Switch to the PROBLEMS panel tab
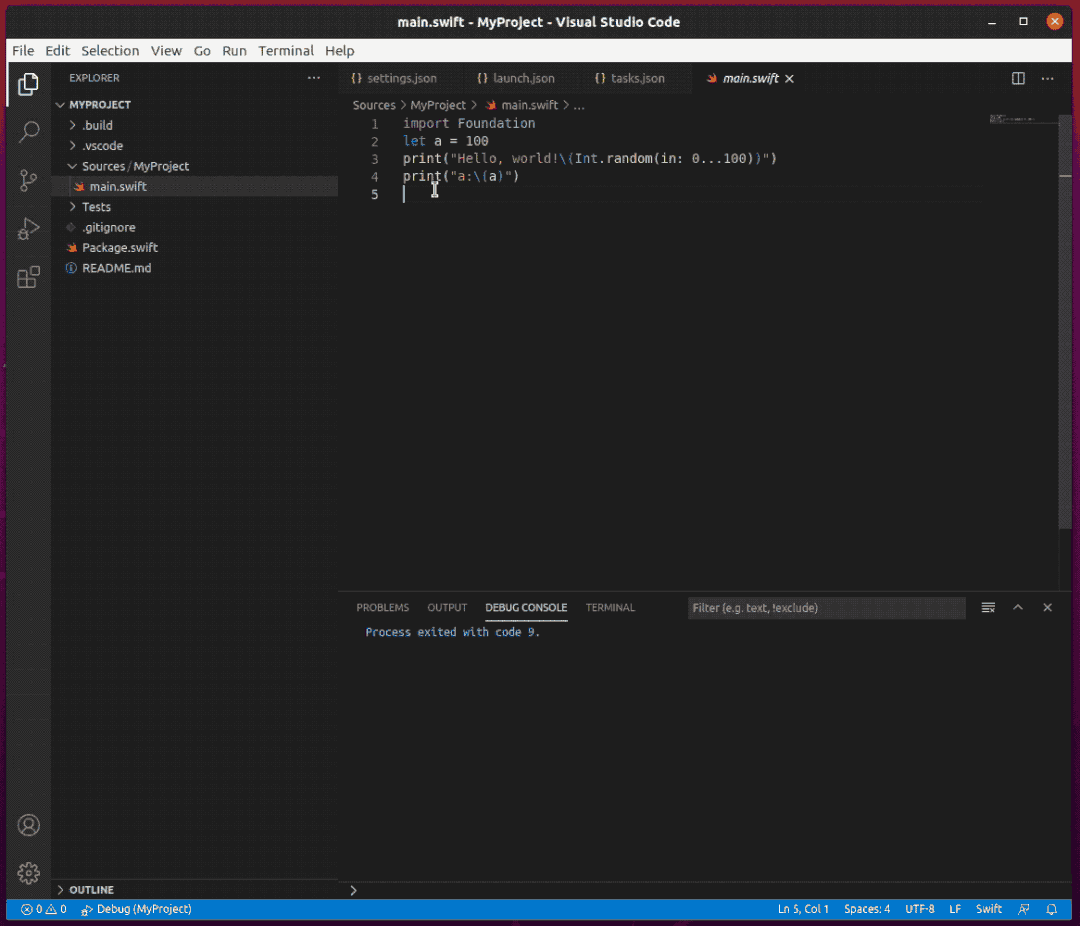Screen dimensions: 1080x926 pyautogui.click(x=382, y=608)
